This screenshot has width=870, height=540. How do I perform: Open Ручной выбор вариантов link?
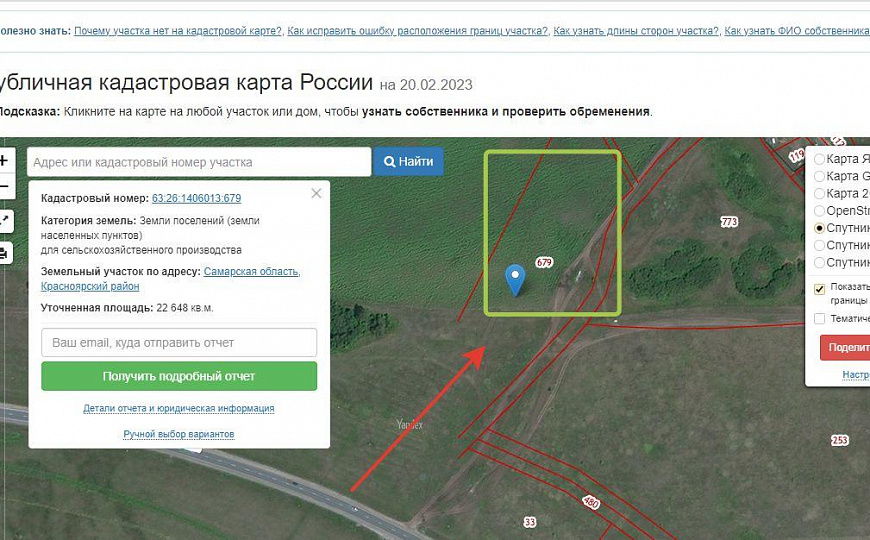click(x=179, y=434)
